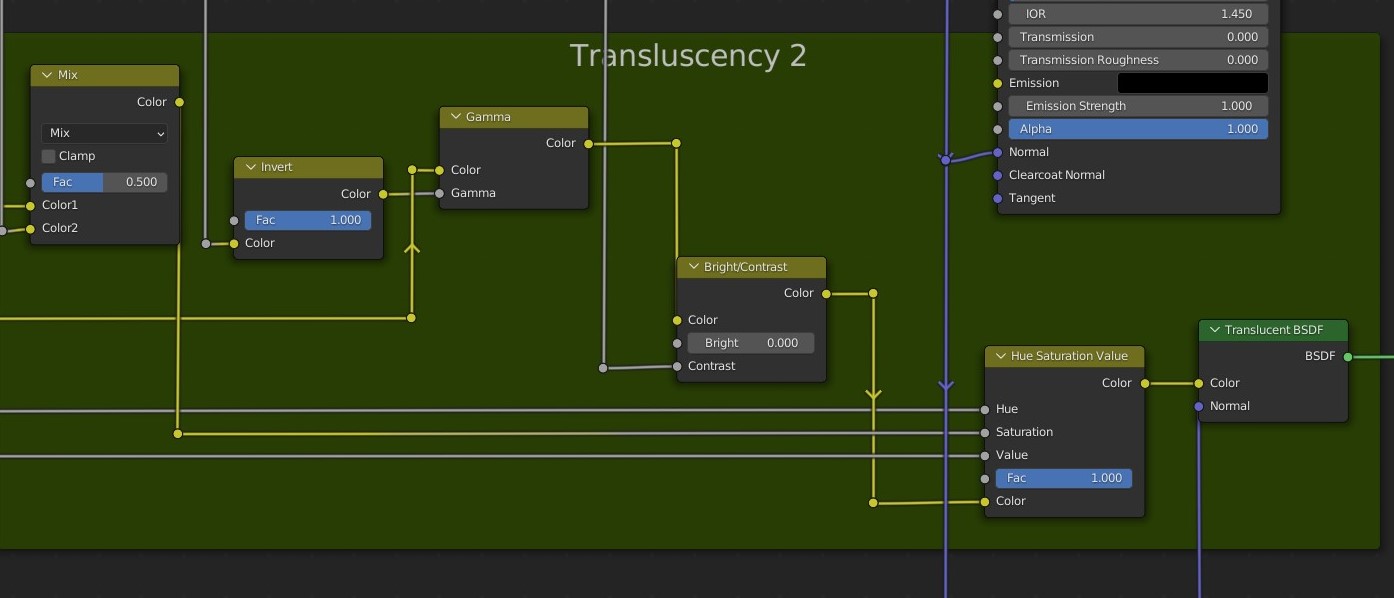Enable the Clamp checkbox in Mix node
1394x598 pixels.
tap(48, 156)
